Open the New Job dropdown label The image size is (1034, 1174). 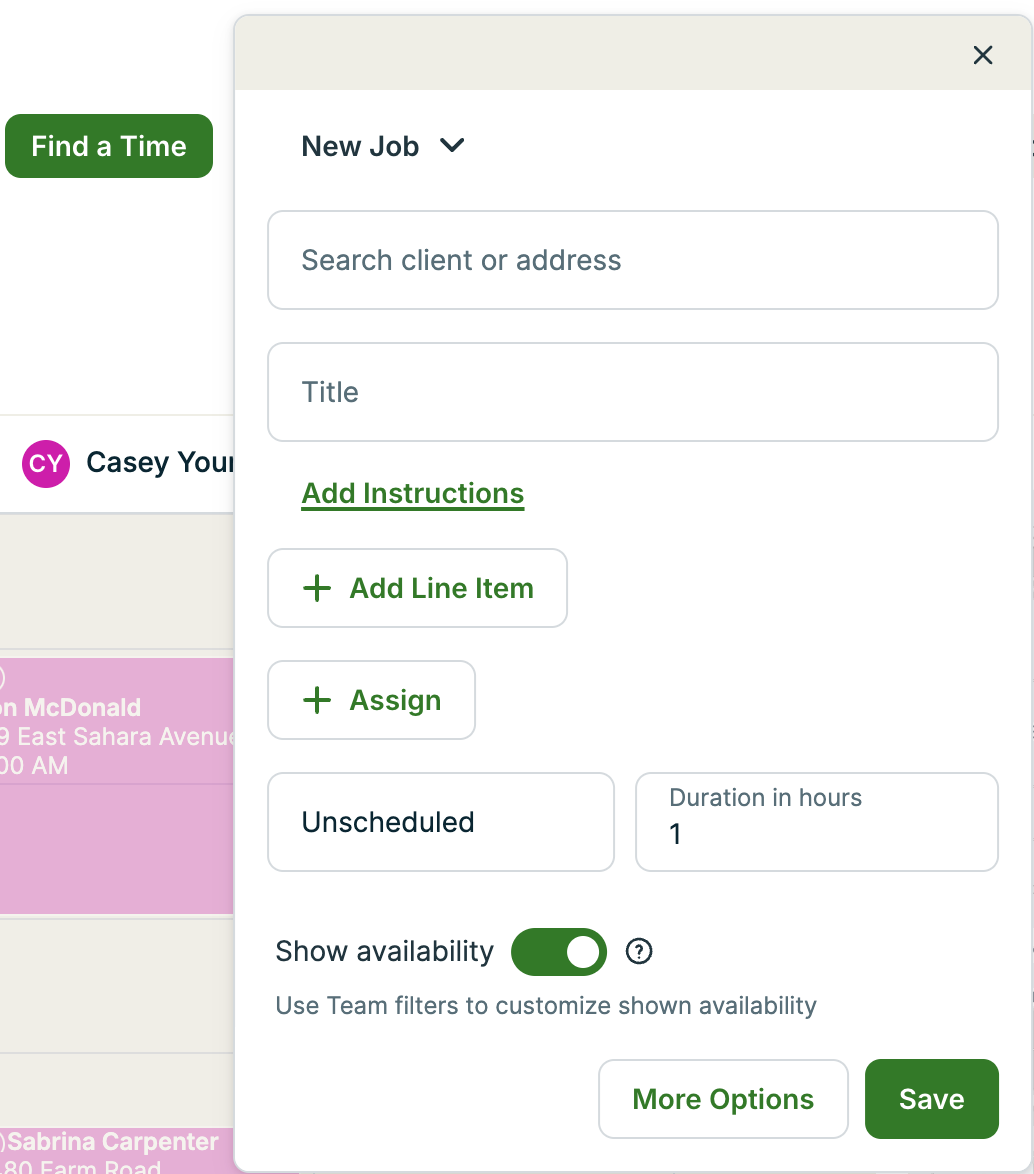click(360, 146)
